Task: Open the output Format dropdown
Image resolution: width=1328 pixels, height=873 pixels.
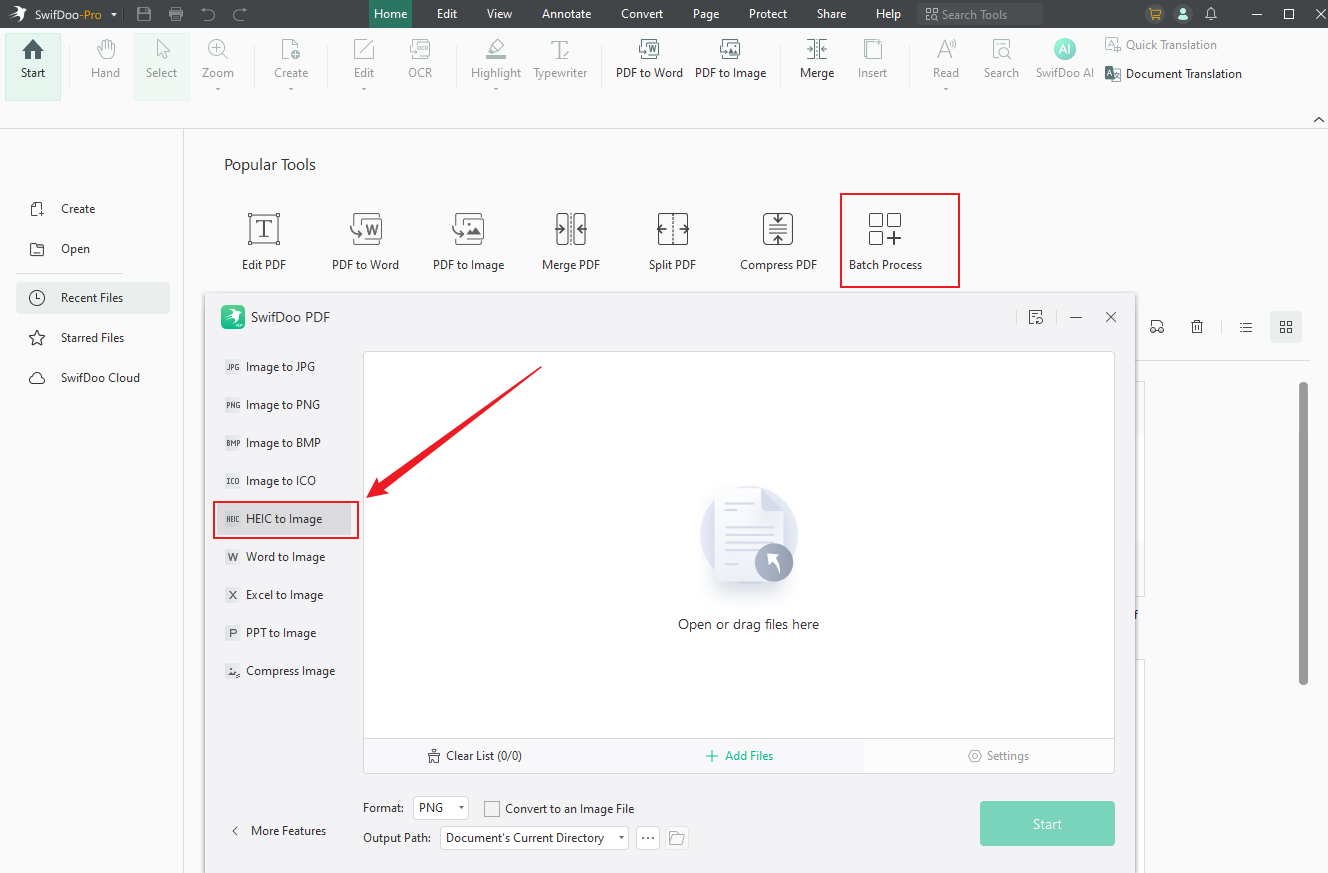Action: coord(440,808)
